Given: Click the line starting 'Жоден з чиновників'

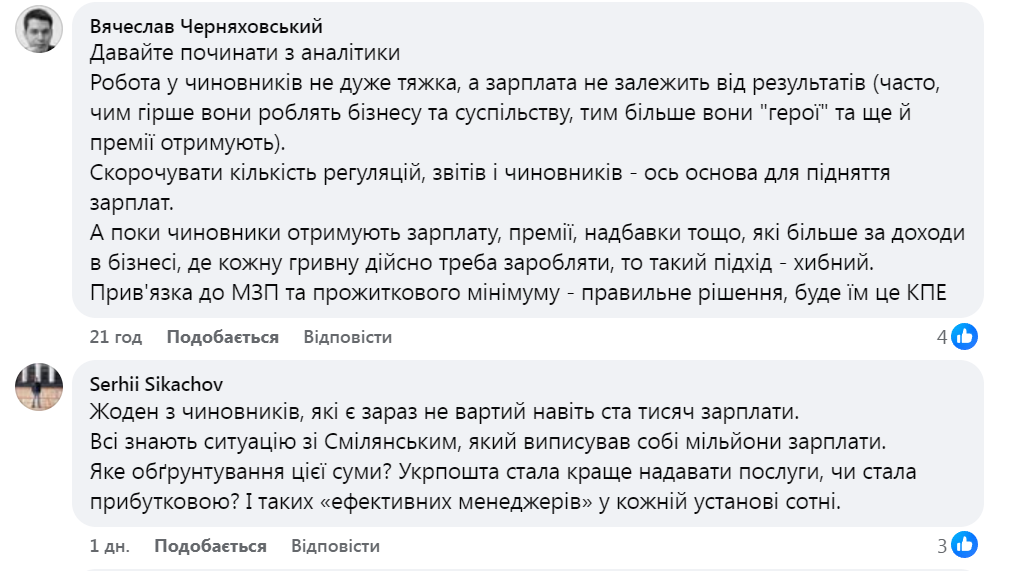Looking at the screenshot, I should coord(446,411).
